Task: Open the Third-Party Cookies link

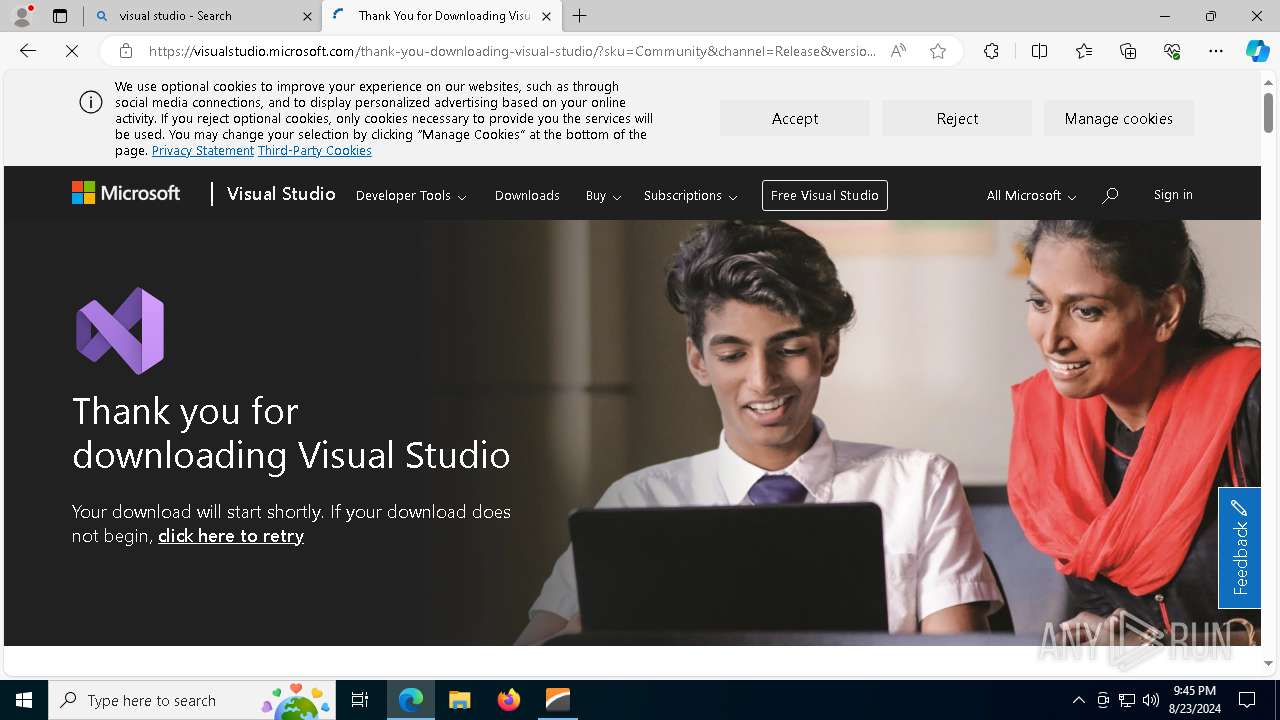Action: [315, 151]
